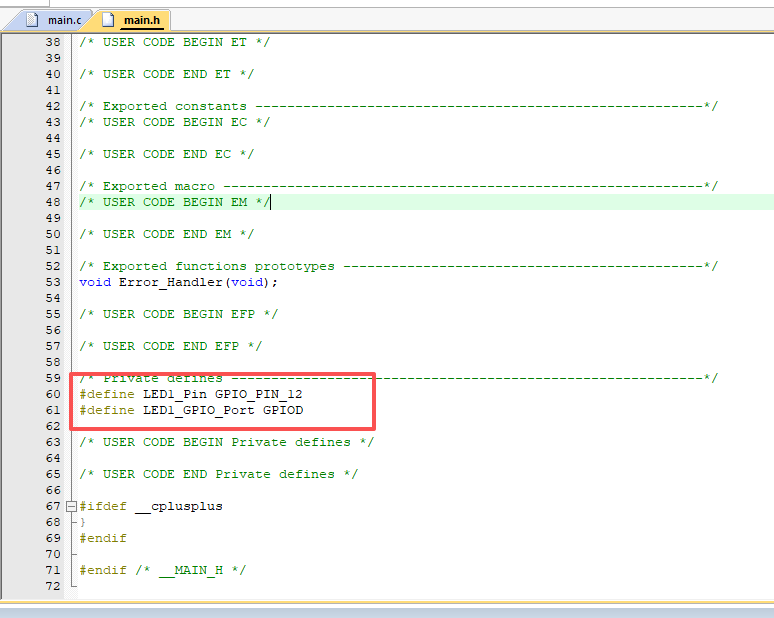Click line number 53 in the margin
This screenshot has height=618, width=774.
pos(52,282)
